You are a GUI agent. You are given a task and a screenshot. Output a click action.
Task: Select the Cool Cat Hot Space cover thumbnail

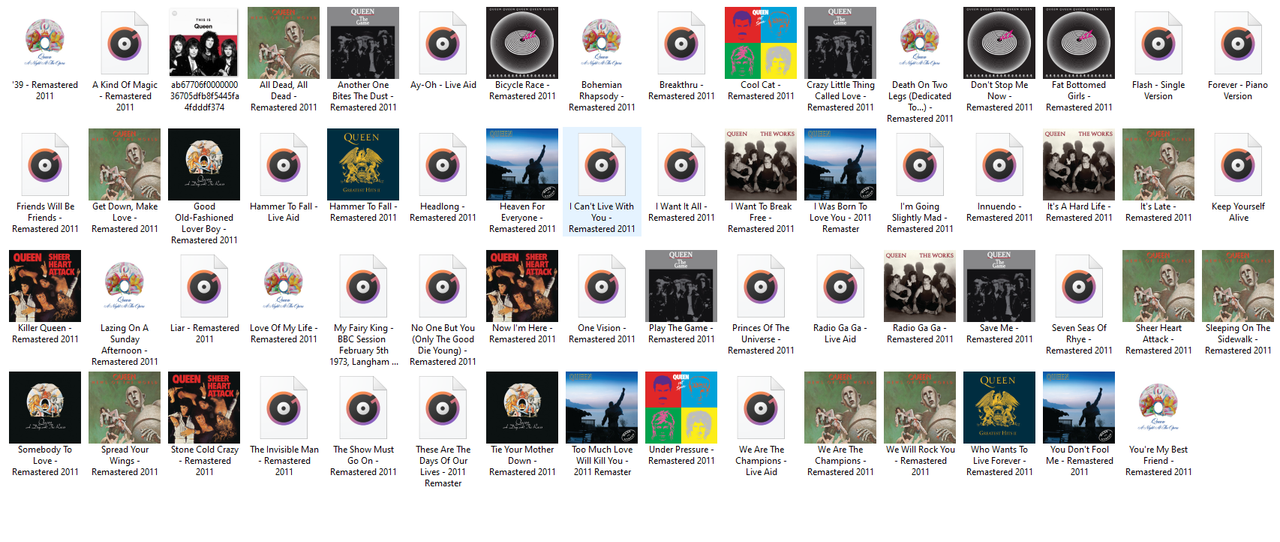pyautogui.click(x=761, y=43)
